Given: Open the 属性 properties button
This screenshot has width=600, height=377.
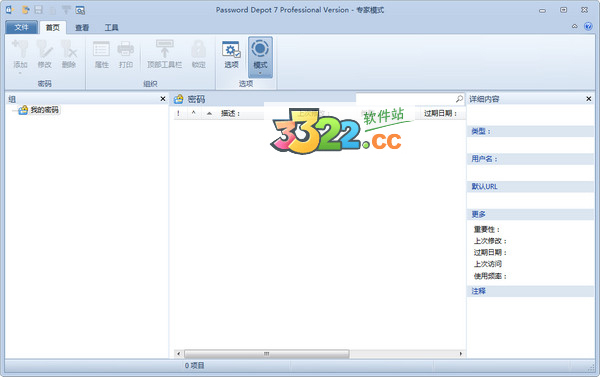Looking at the screenshot, I should pyautogui.click(x=101, y=54).
